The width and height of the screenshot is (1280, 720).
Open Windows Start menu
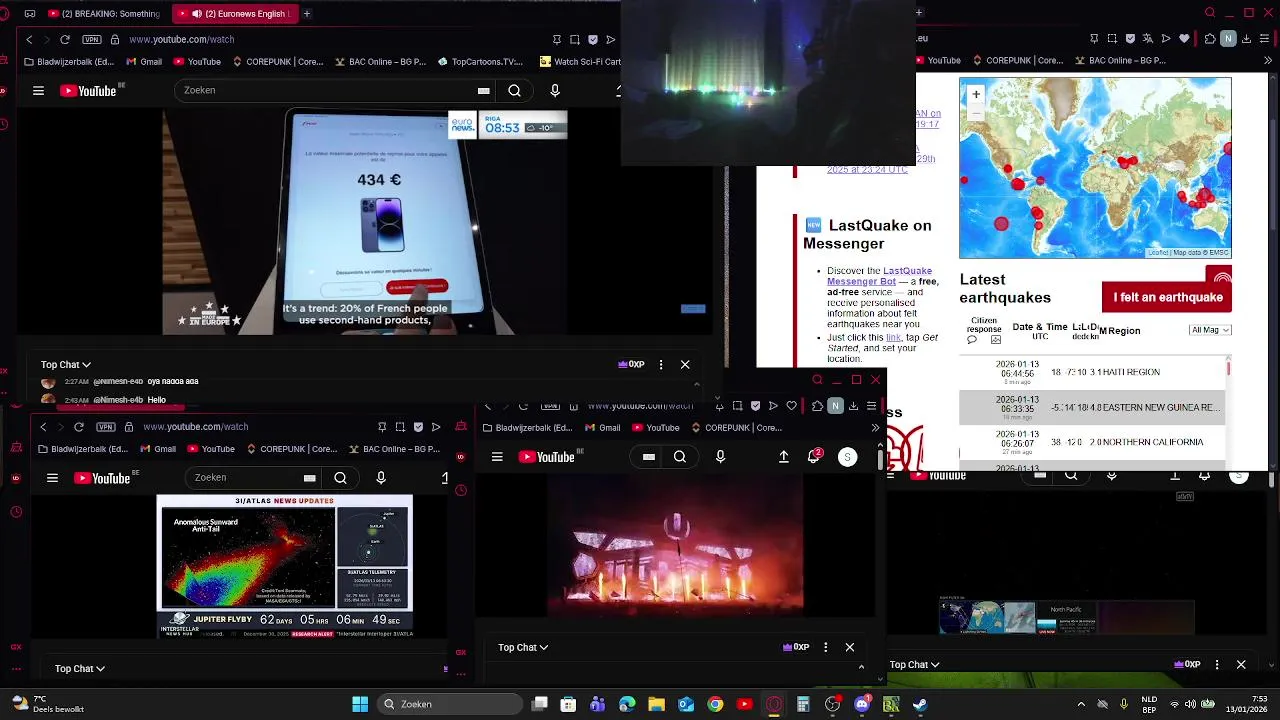click(x=360, y=704)
